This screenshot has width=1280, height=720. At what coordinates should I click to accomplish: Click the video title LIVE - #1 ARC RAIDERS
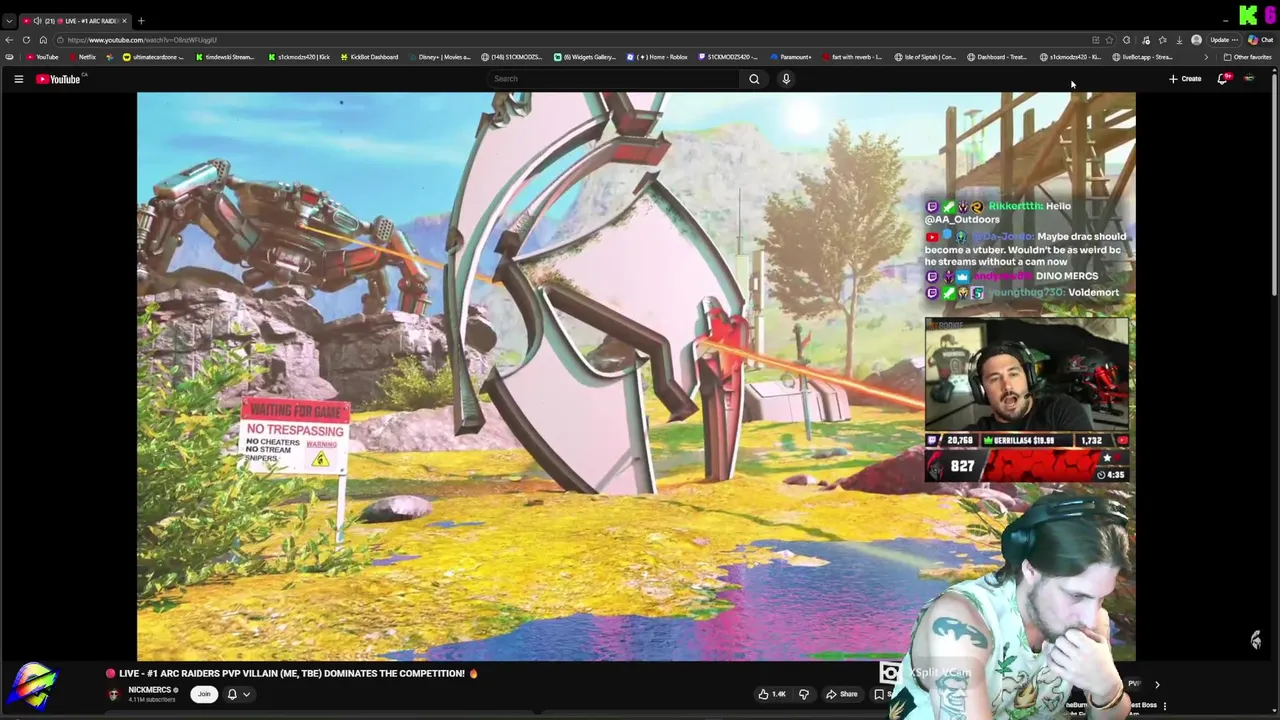tap(291, 673)
